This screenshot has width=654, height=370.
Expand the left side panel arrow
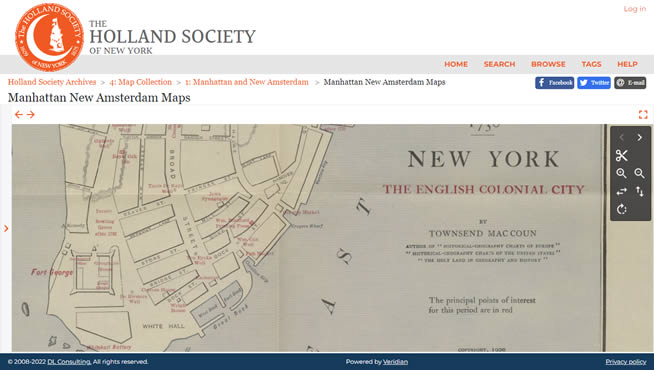pos(6,228)
